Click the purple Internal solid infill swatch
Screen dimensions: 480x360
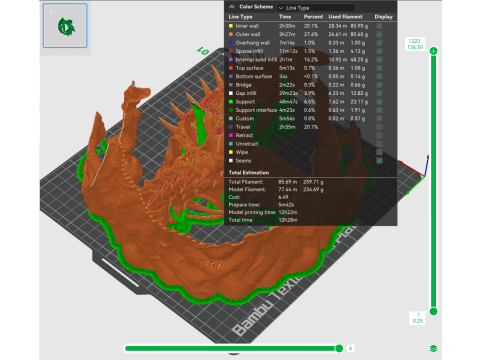click(231, 60)
